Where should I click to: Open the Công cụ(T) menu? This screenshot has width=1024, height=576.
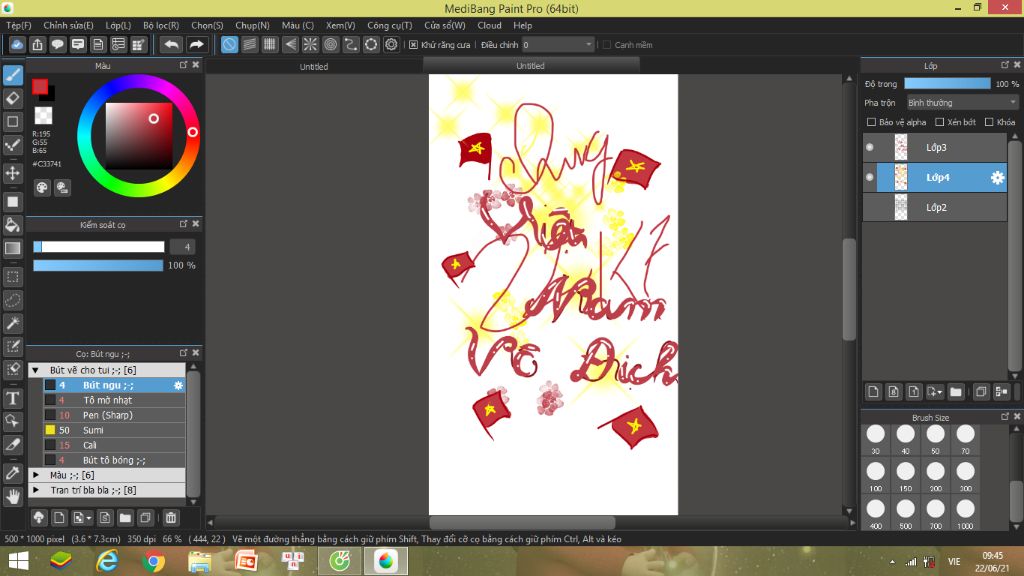tap(389, 25)
